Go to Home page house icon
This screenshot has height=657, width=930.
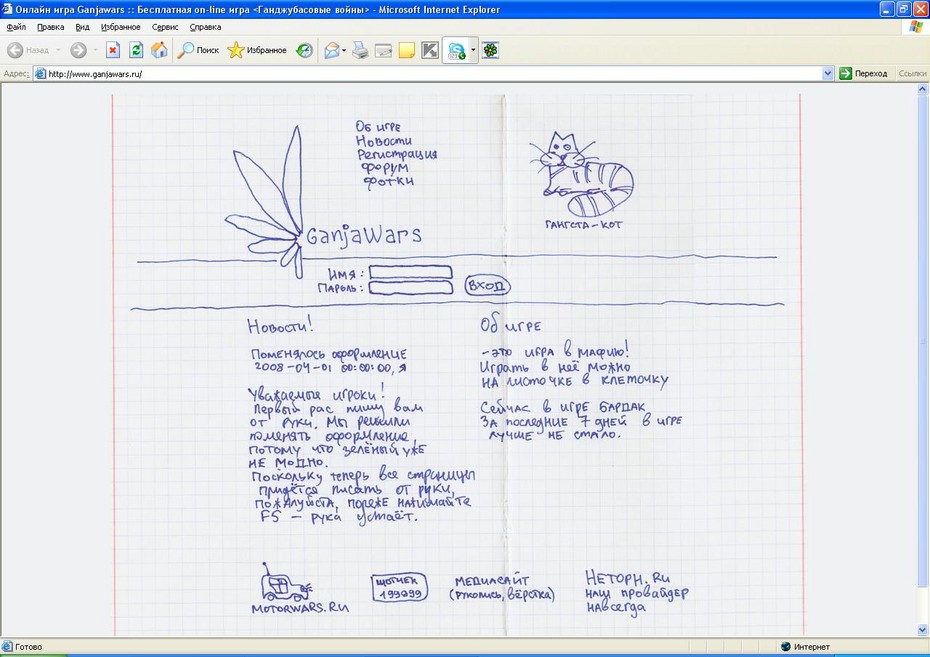pyautogui.click(x=159, y=50)
